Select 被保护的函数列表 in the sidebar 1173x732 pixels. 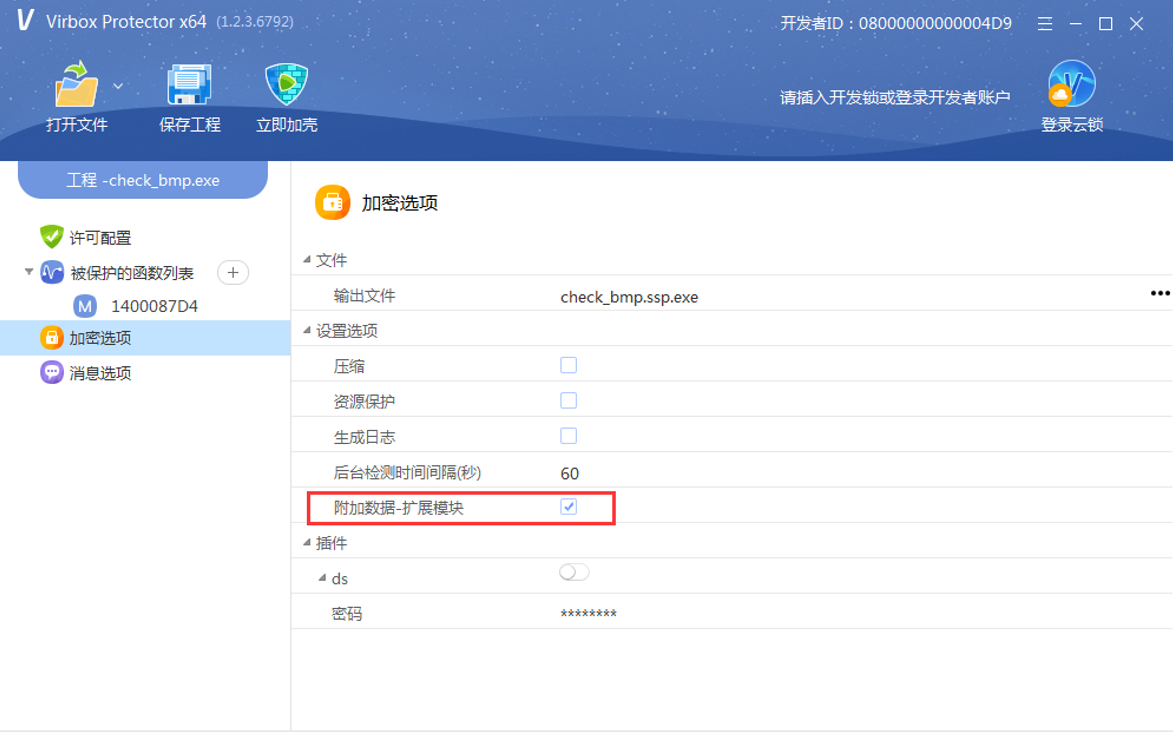132,273
